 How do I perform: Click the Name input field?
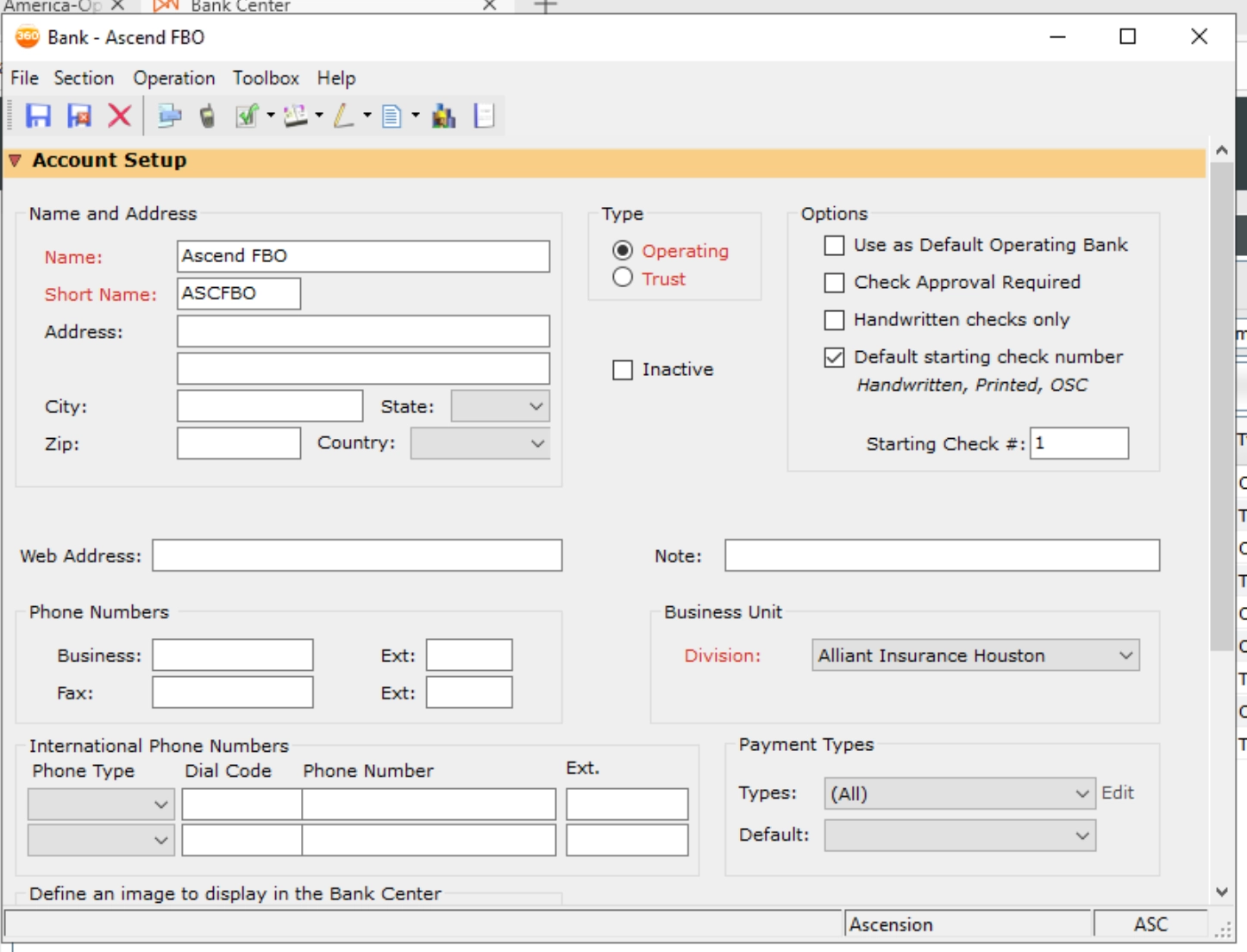(363, 256)
